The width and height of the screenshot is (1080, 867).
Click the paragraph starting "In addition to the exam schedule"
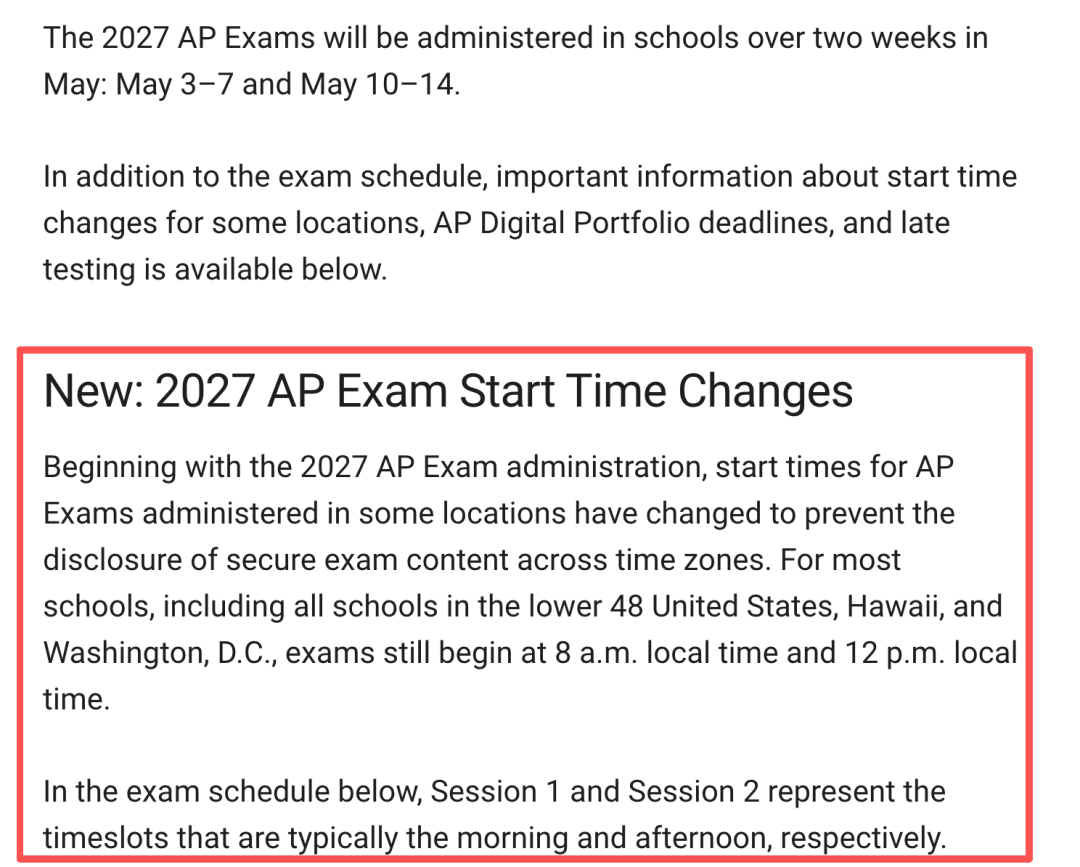[x=530, y=223]
